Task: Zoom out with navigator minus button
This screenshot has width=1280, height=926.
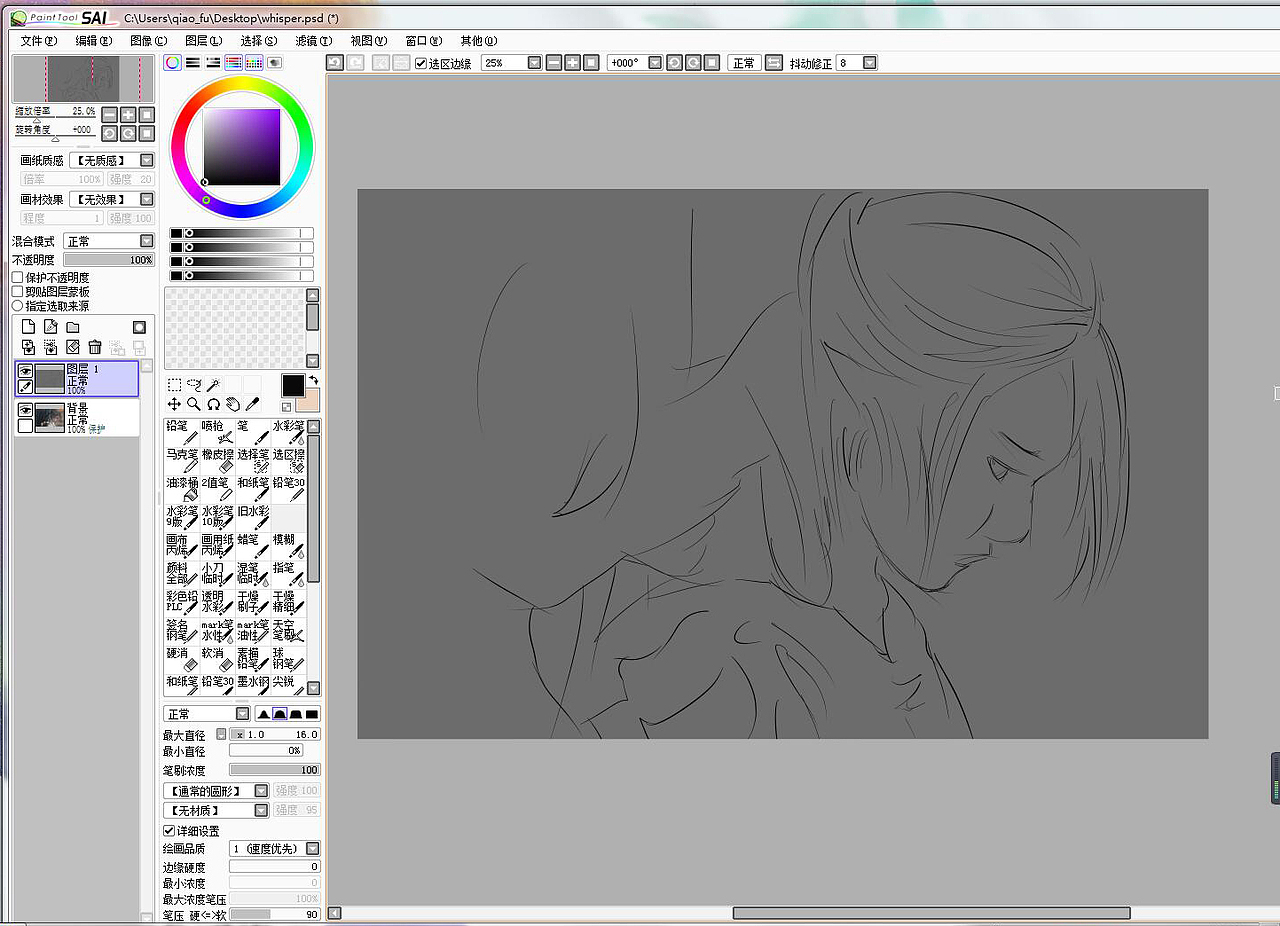Action: (109, 114)
